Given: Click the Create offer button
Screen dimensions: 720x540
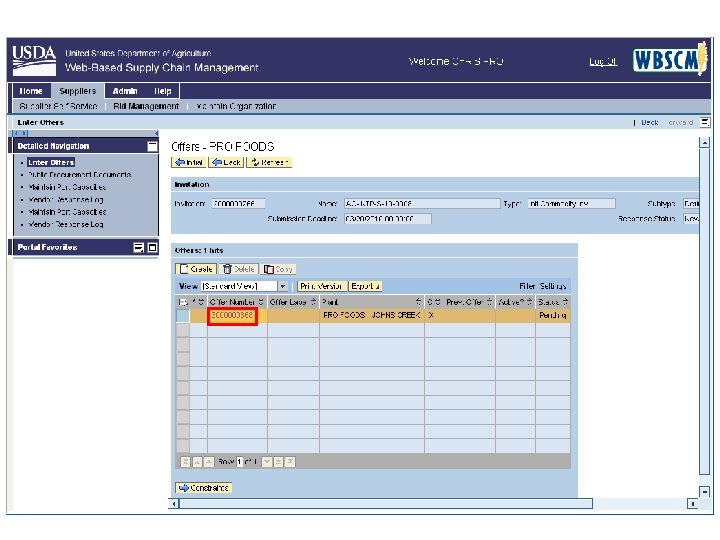Looking at the screenshot, I should (196, 269).
